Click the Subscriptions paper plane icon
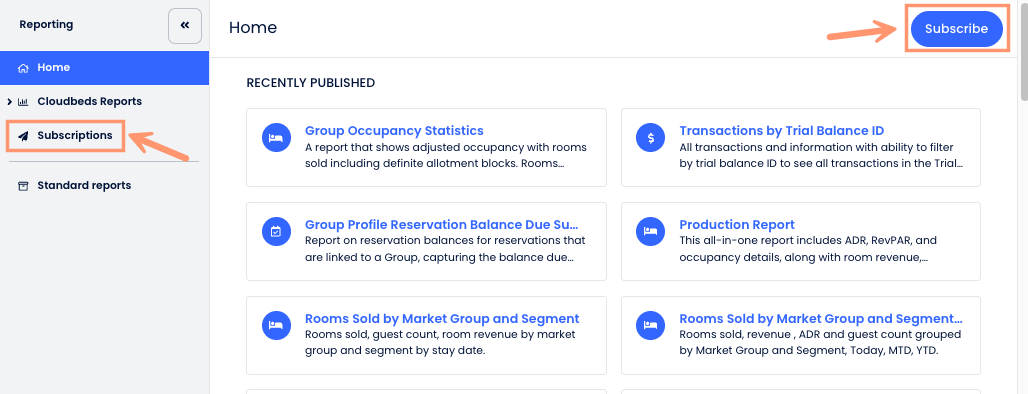The width and height of the screenshot is (1028, 394). point(23,136)
